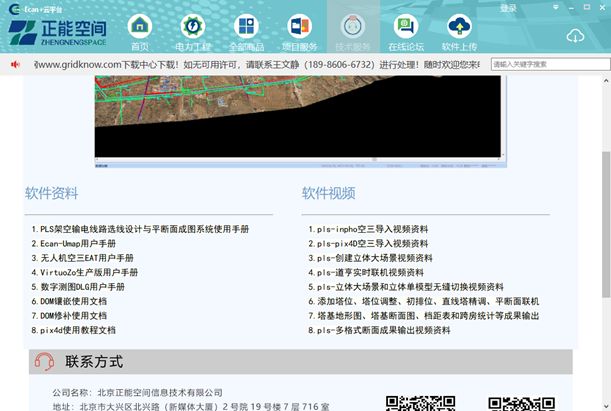Open 添加塔位、塔位调整 video item

[x=424, y=301]
